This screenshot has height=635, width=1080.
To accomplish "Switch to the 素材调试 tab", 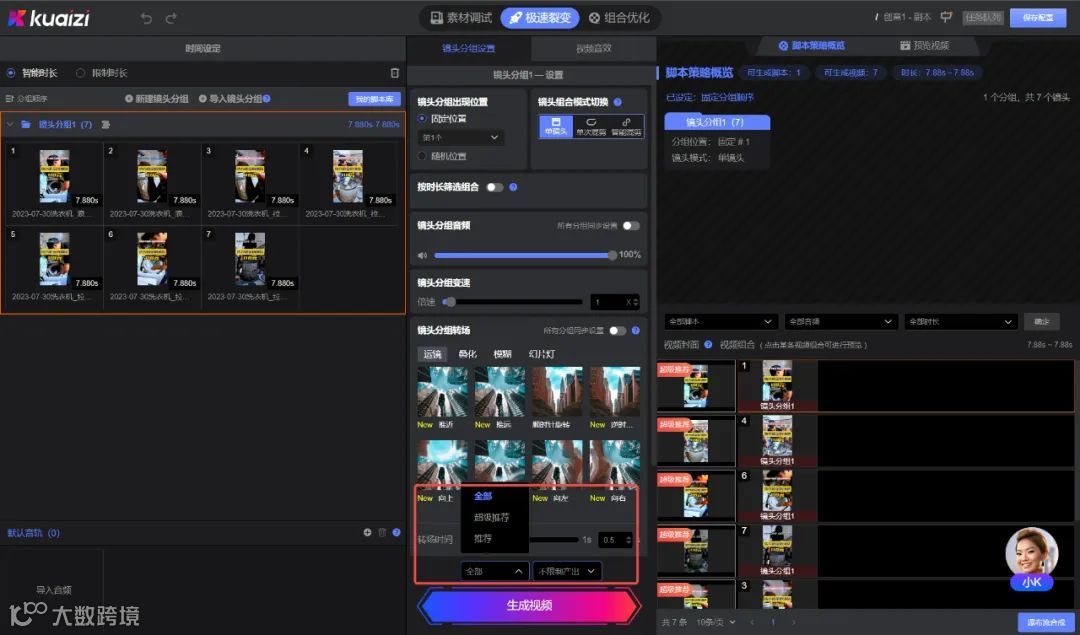I will (461, 18).
